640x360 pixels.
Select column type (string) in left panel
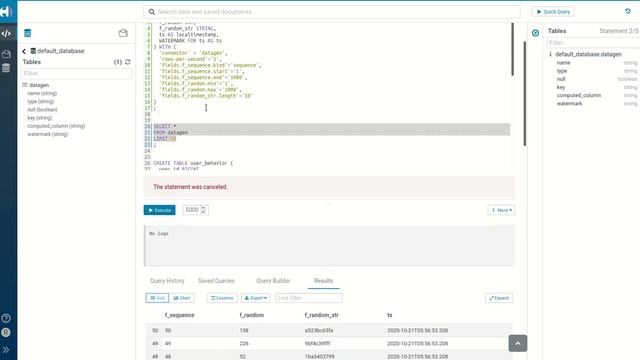pos(40,102)
